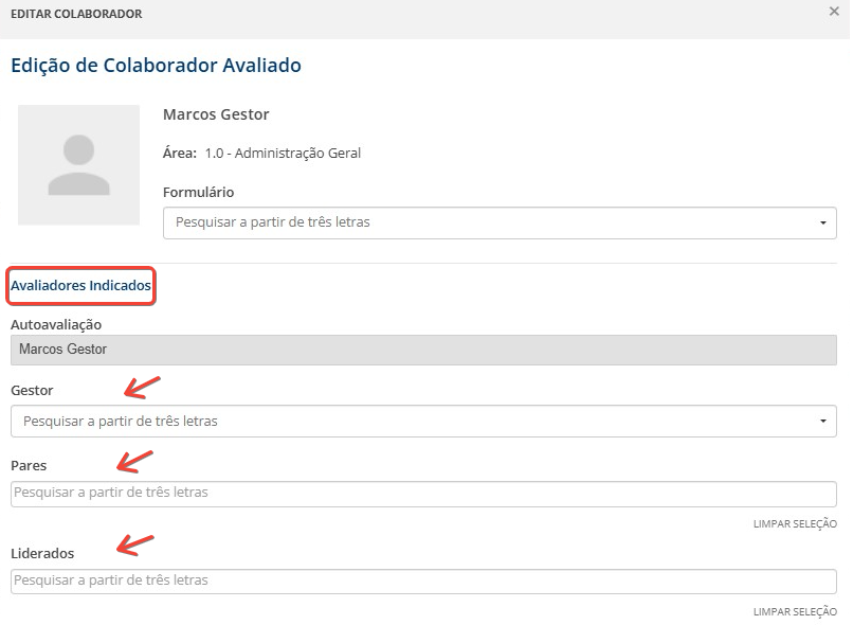Screen dimensions: 850x625
Task: Click the profile avatar placeholder image
Action: pos(78,164)
